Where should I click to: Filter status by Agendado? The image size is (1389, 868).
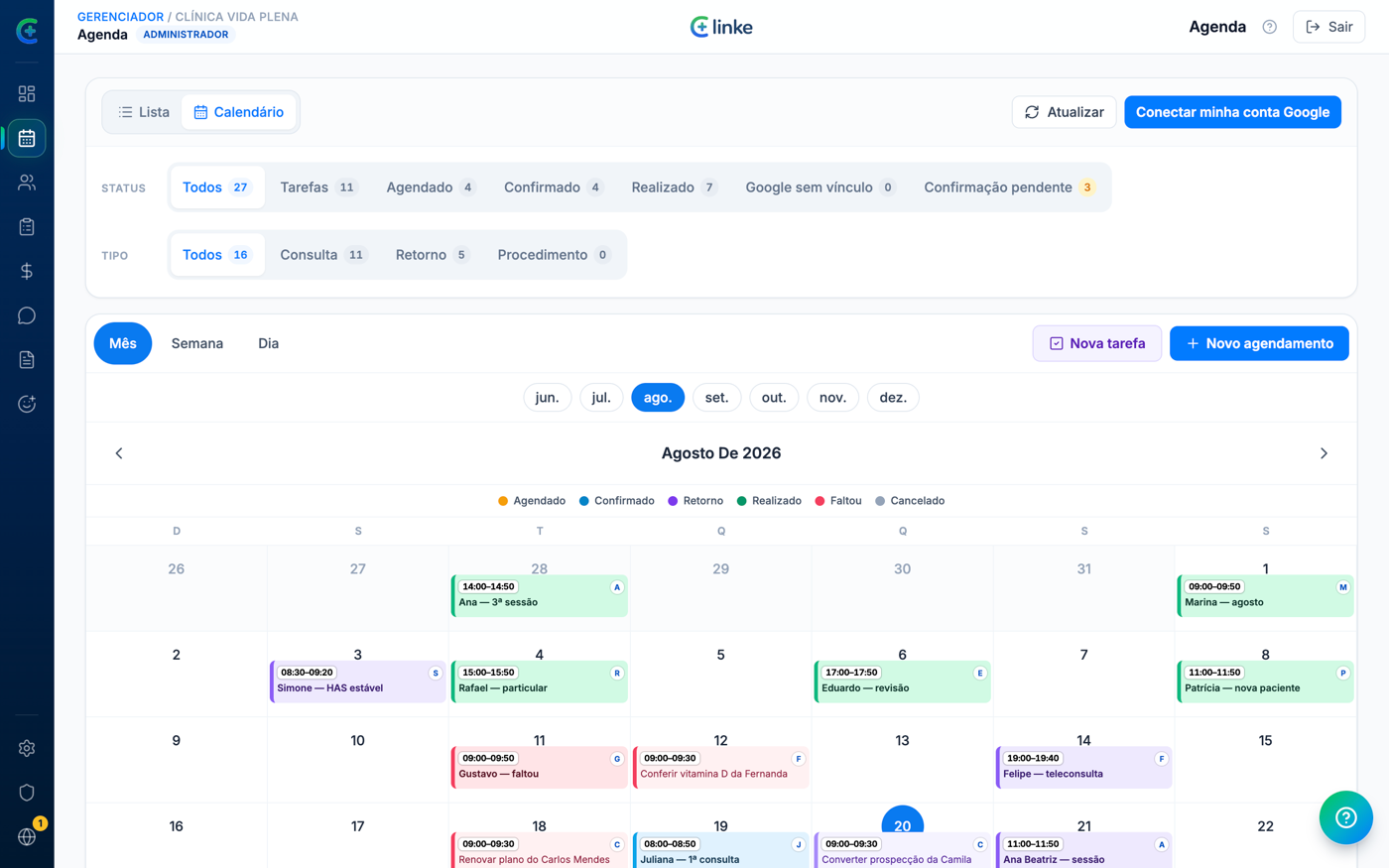(x=431, y=187)
